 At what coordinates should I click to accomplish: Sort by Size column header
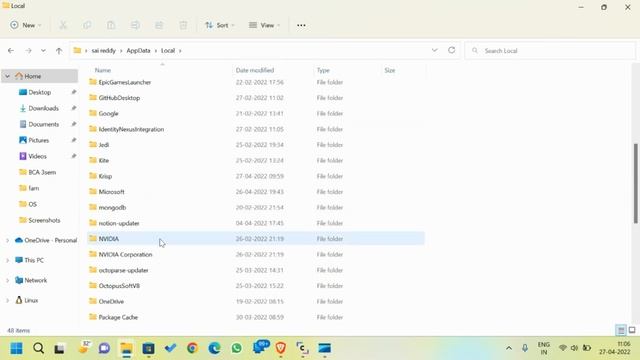pyautogui.click(x=390, y=70)
